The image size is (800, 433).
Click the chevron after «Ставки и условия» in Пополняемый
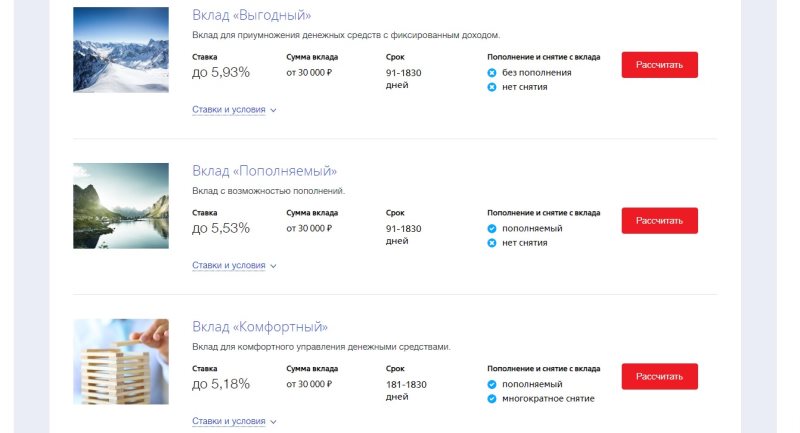[273, 266]
